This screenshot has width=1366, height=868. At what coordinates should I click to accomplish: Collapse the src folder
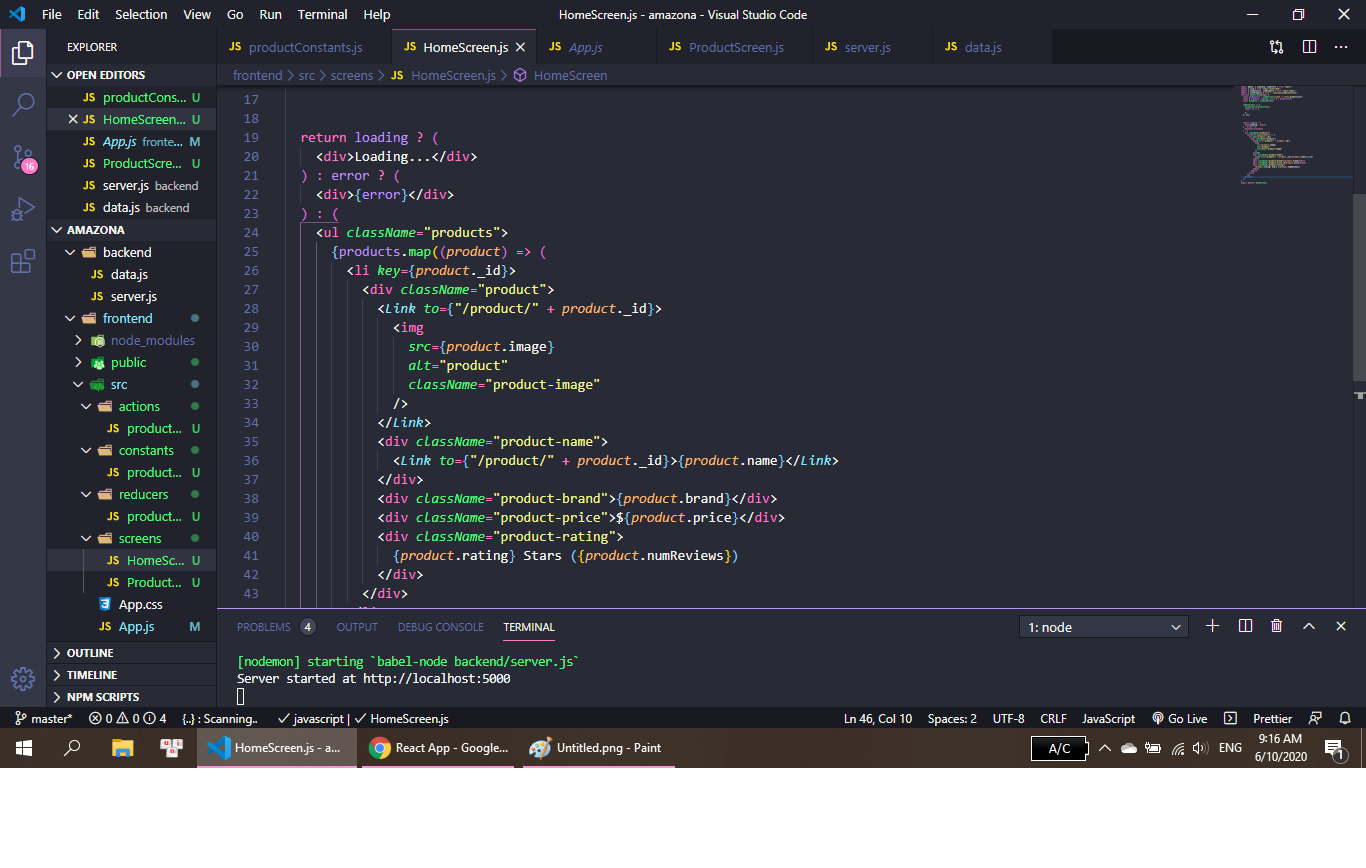[x=131, y=384]
